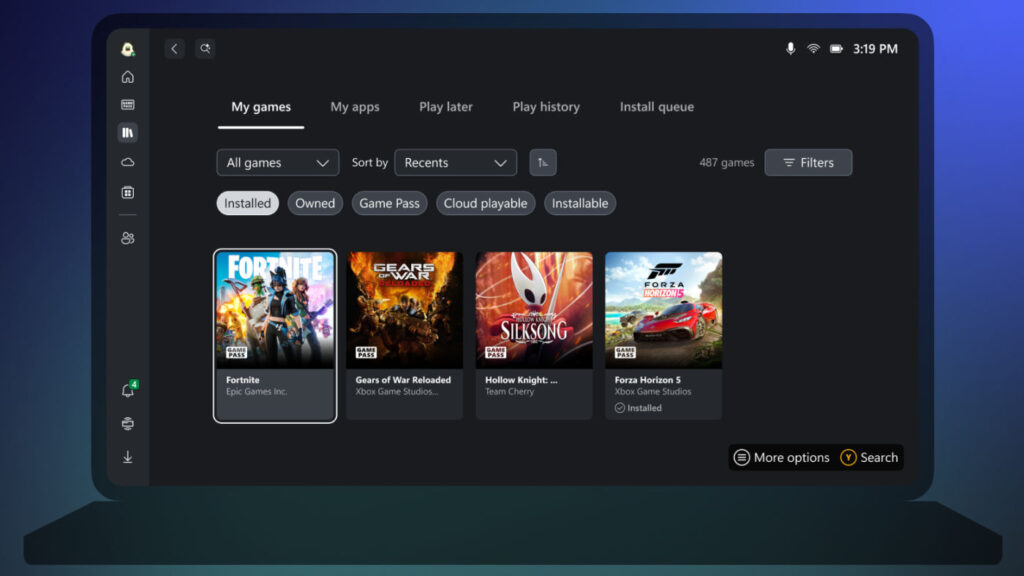The height and width of the screenshot is (576, 1024).
Task: Switch to the My apps tab
Action: coord(355,107)
